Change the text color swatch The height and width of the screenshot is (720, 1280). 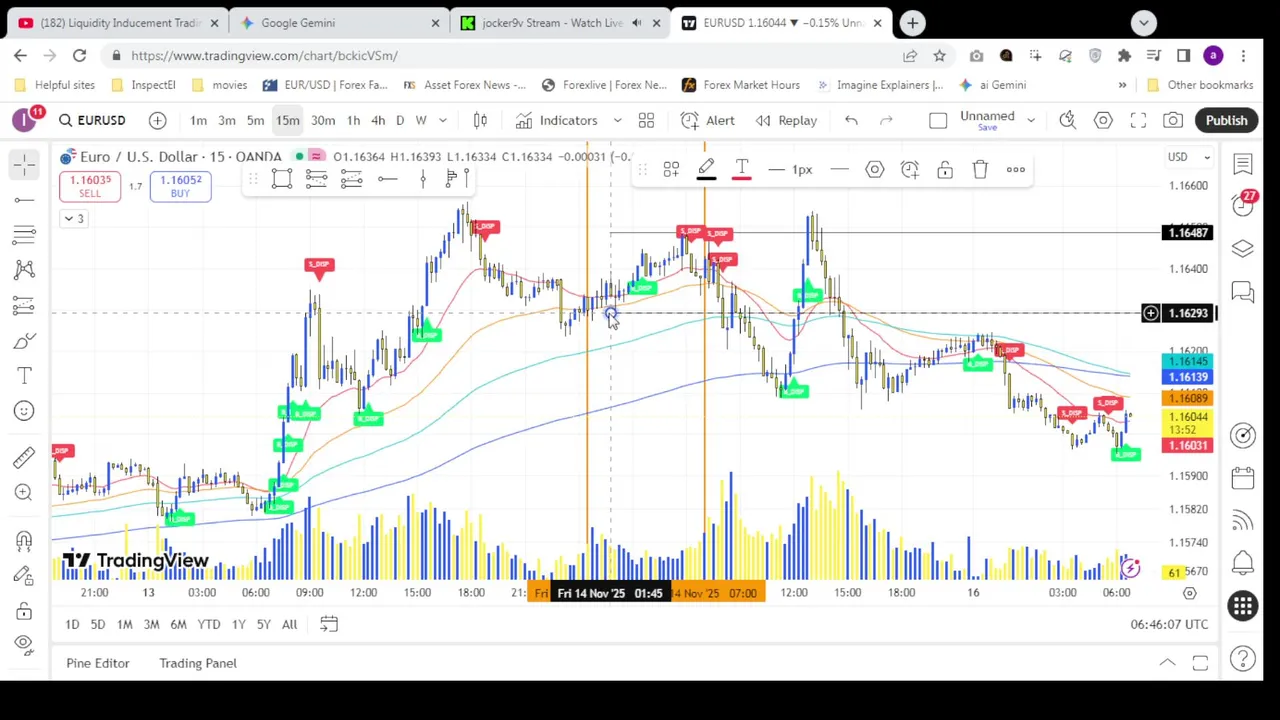tap(742, 169)
